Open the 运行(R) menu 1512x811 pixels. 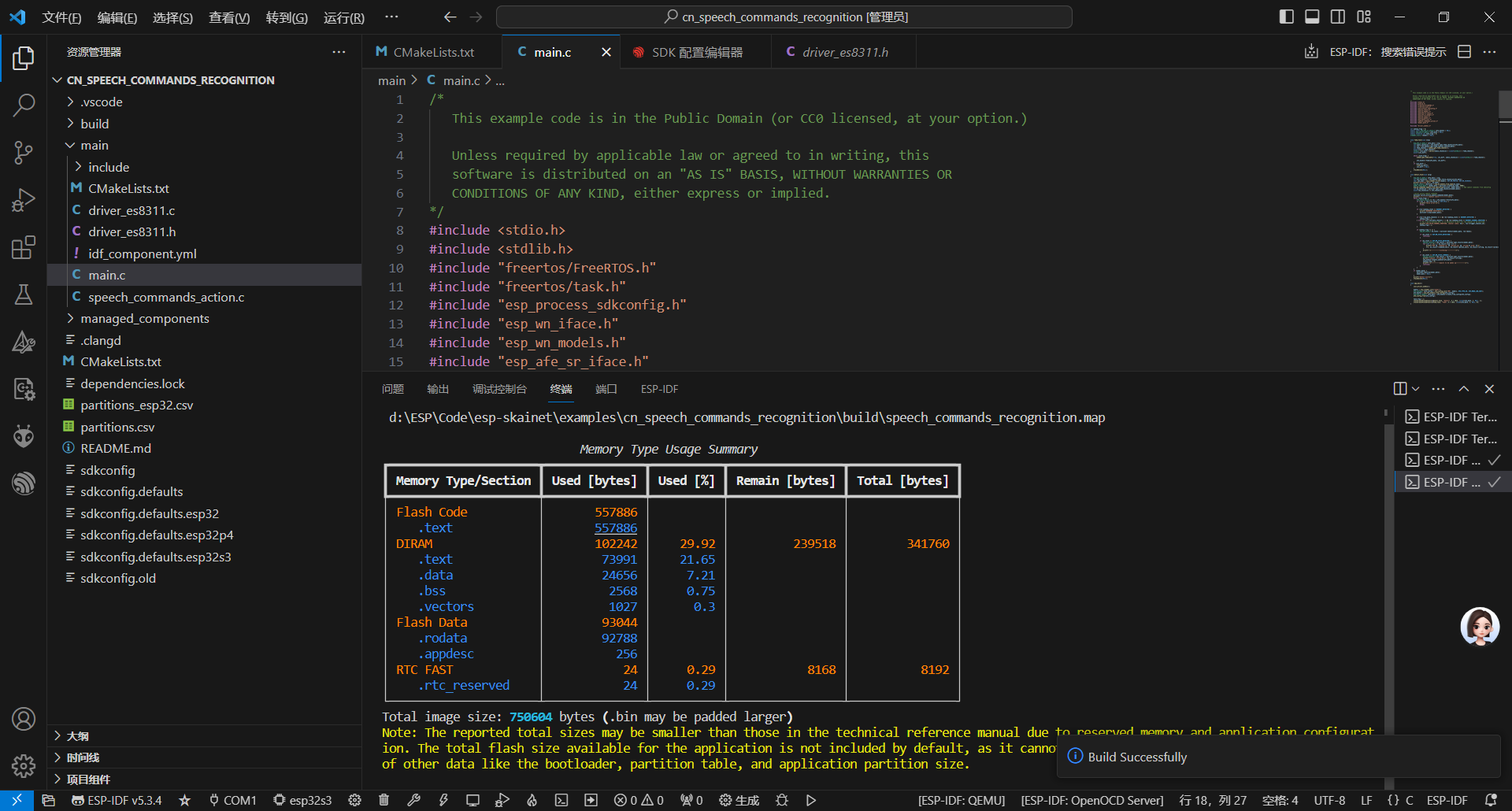tap(344, 17)
